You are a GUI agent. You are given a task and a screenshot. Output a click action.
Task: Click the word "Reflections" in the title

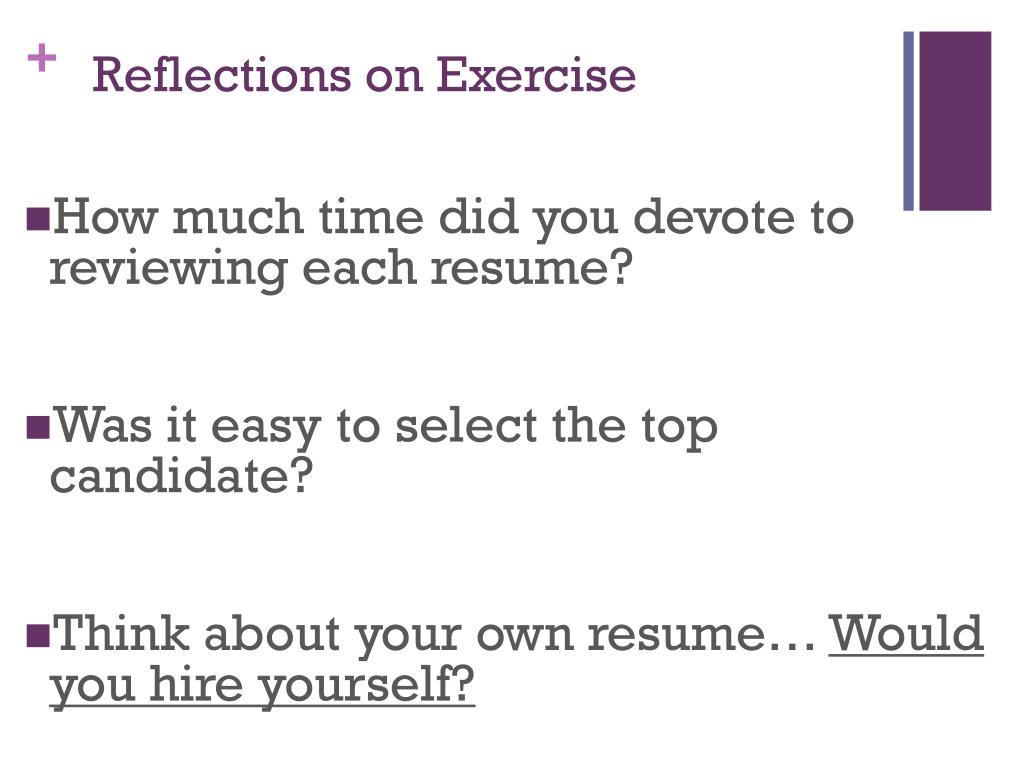point(221,74)
